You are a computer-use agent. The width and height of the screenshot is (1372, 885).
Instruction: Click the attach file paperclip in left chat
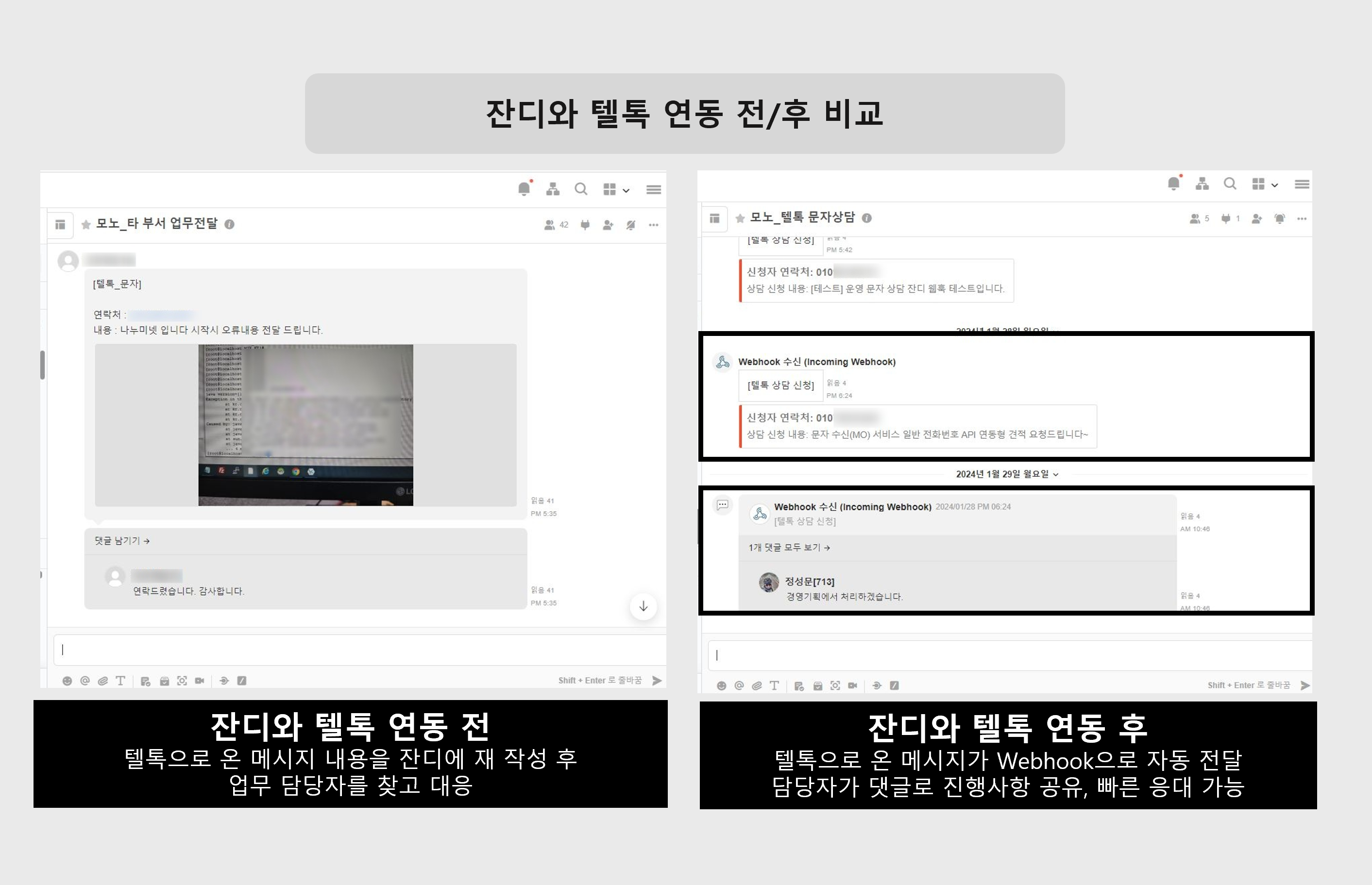[103, 681]
